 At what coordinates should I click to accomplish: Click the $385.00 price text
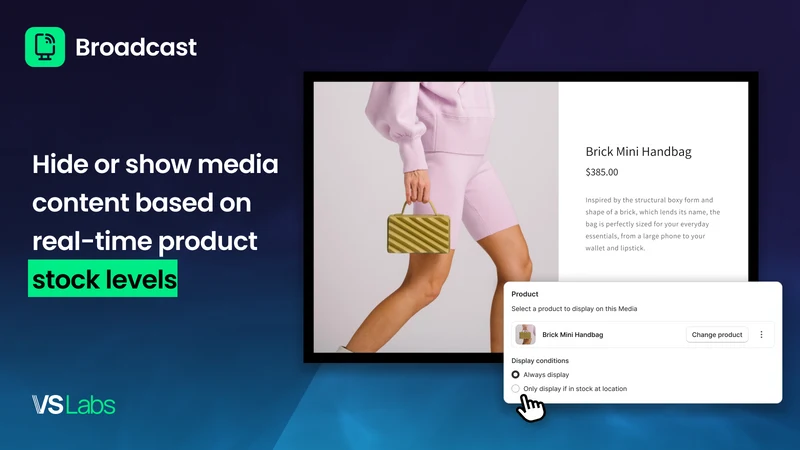click(602, 172)
